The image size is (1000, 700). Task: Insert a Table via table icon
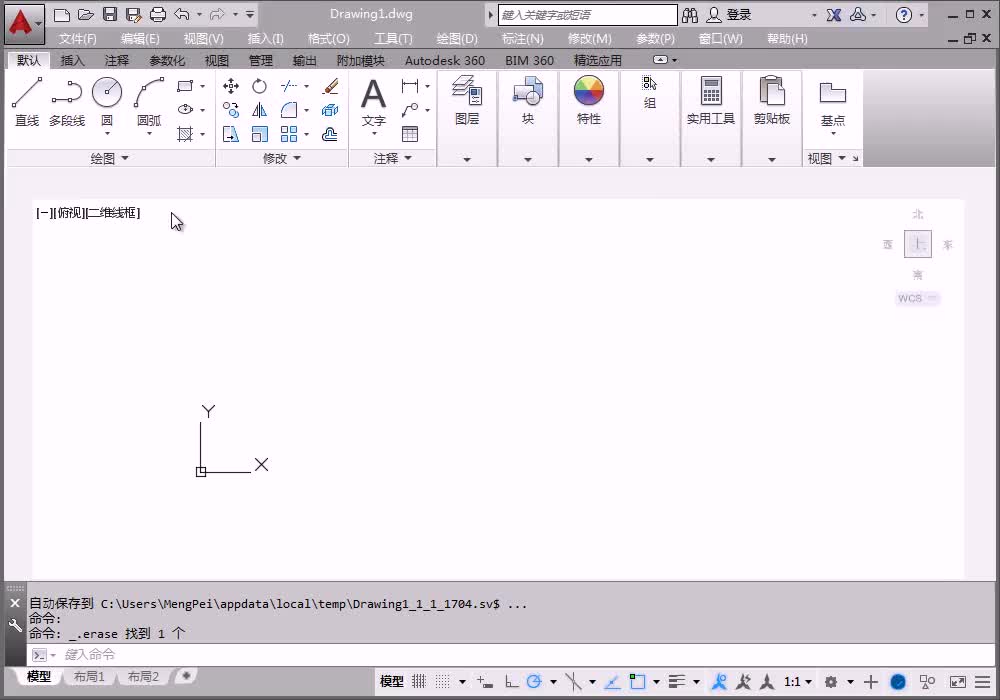(x=410, y=134)
